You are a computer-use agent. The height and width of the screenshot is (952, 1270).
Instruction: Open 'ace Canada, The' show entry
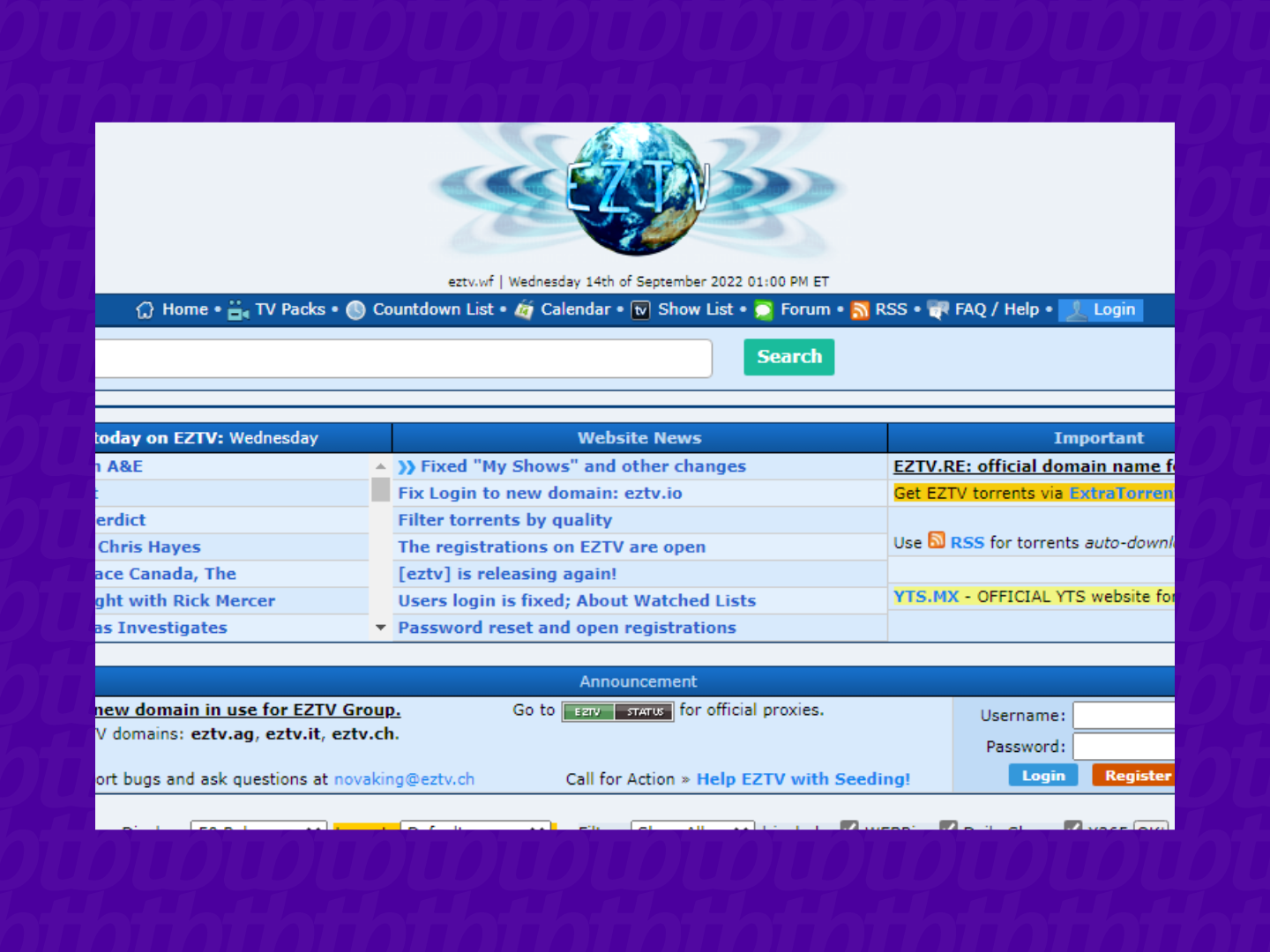(x=166, y=574)
